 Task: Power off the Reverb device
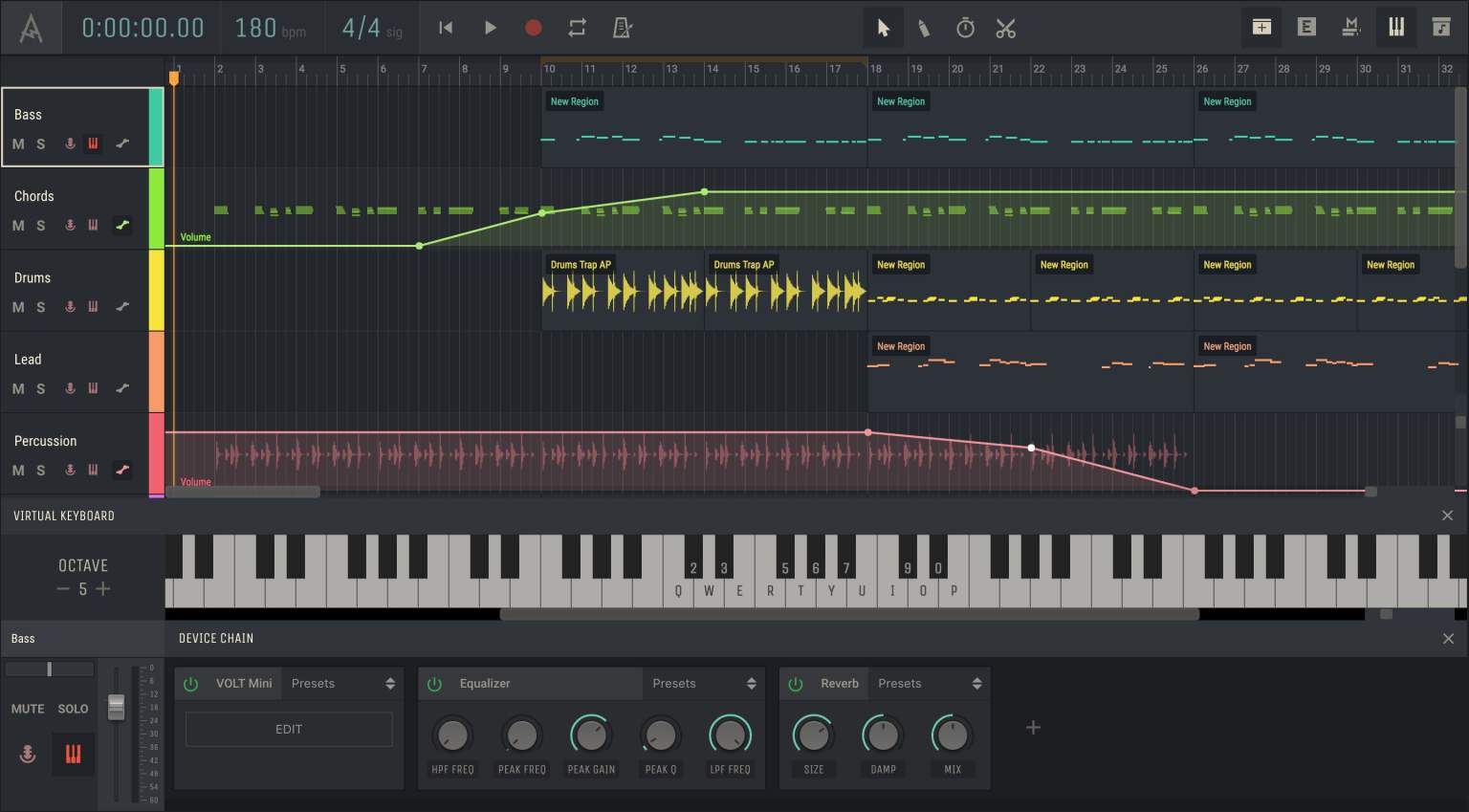tap(794, 683)
